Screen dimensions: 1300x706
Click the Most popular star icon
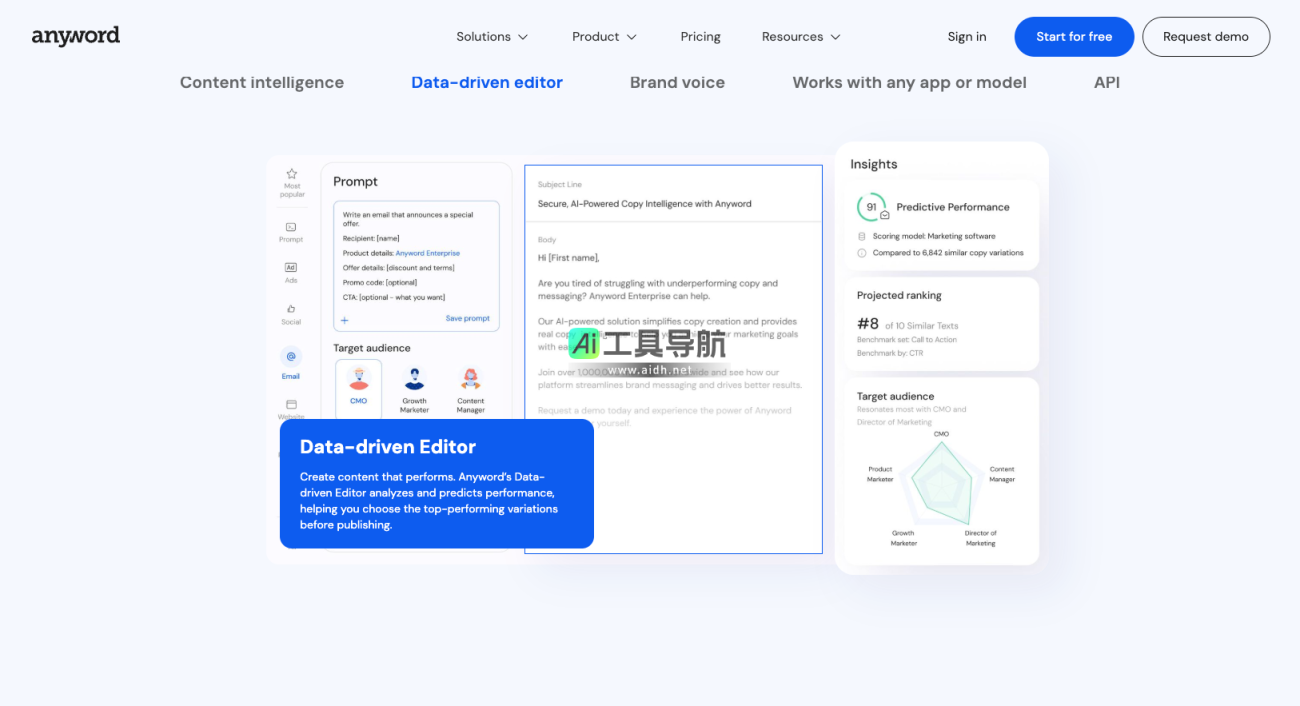click(292, 174)
